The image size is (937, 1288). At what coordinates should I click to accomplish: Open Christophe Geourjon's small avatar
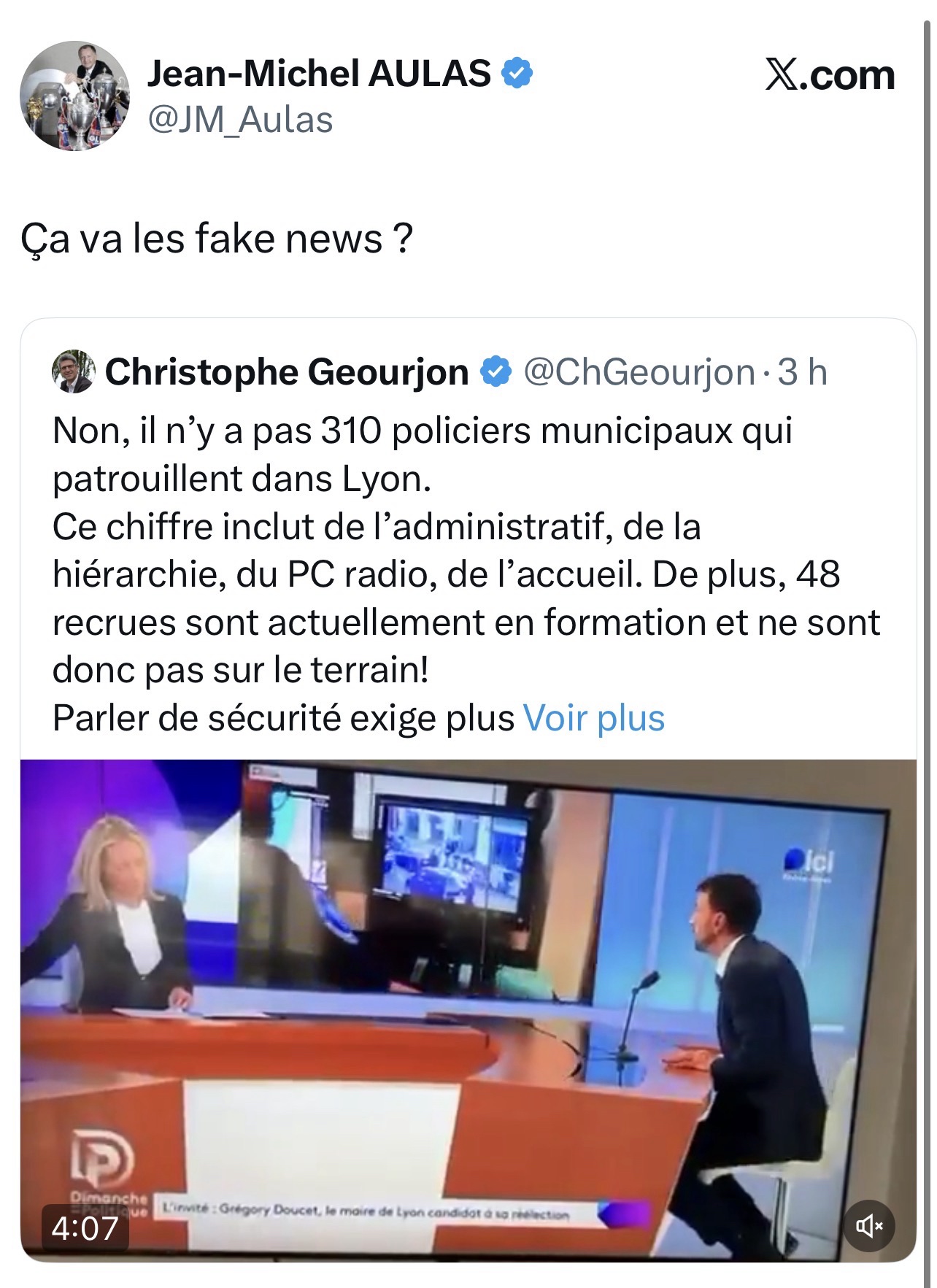(x=74, y=371)
